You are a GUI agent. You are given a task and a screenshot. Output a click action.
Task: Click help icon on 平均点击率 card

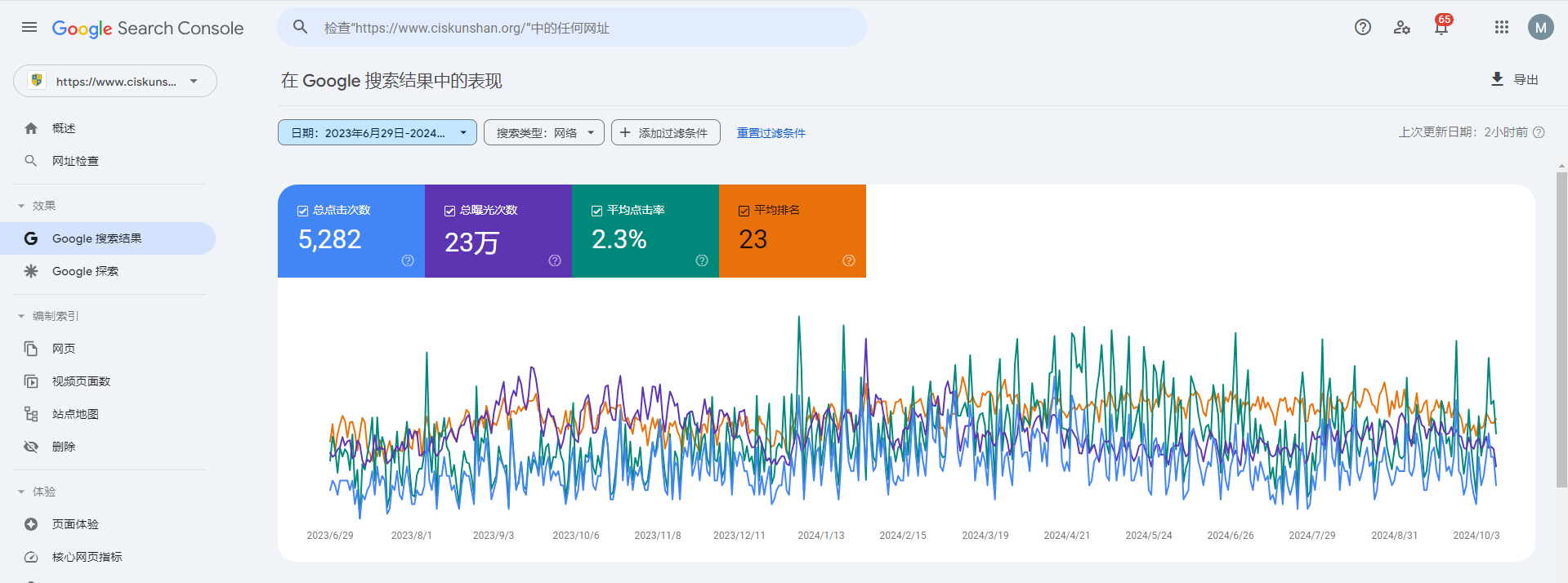(702, 260)
